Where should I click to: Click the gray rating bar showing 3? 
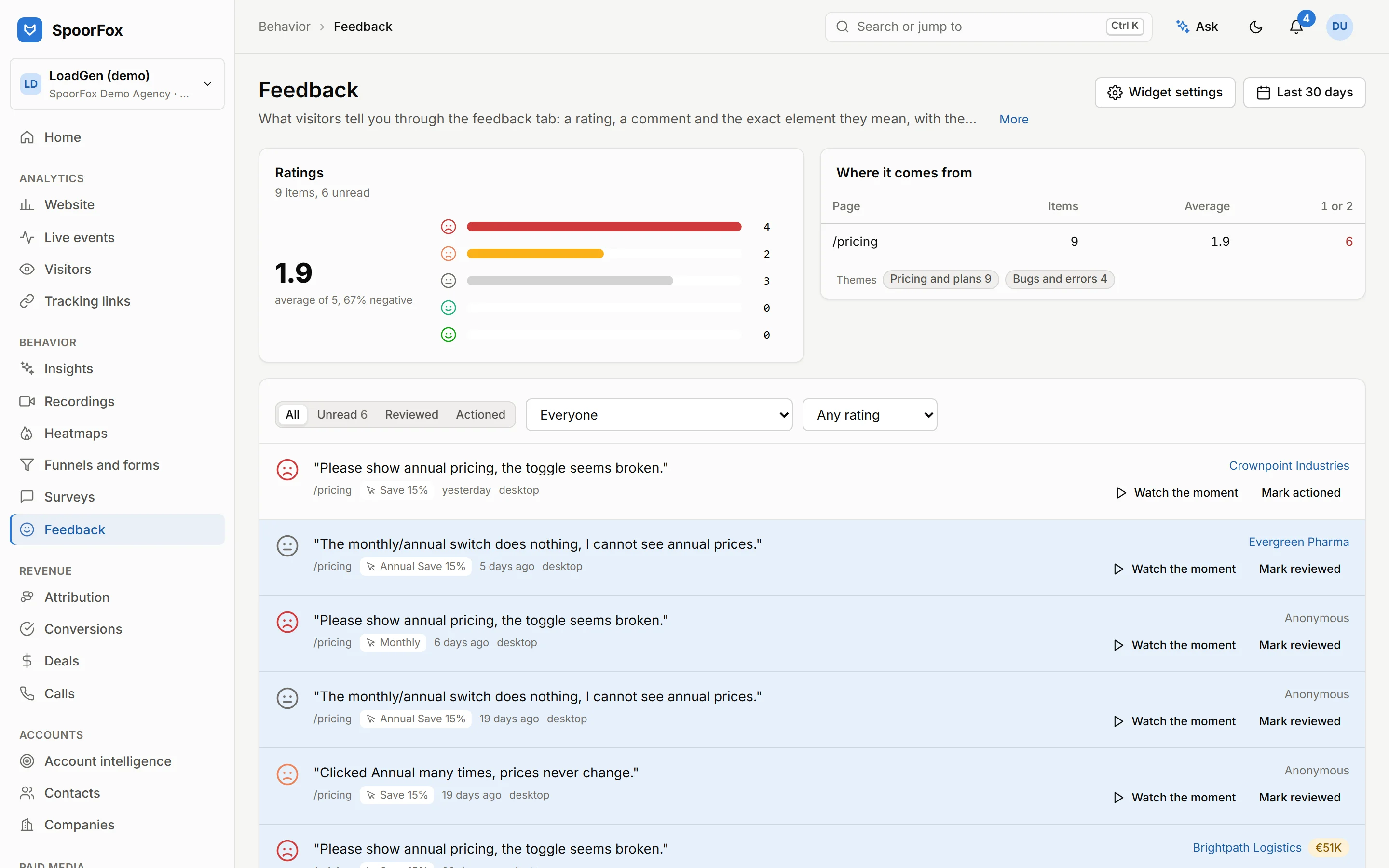tap(570, 281)
